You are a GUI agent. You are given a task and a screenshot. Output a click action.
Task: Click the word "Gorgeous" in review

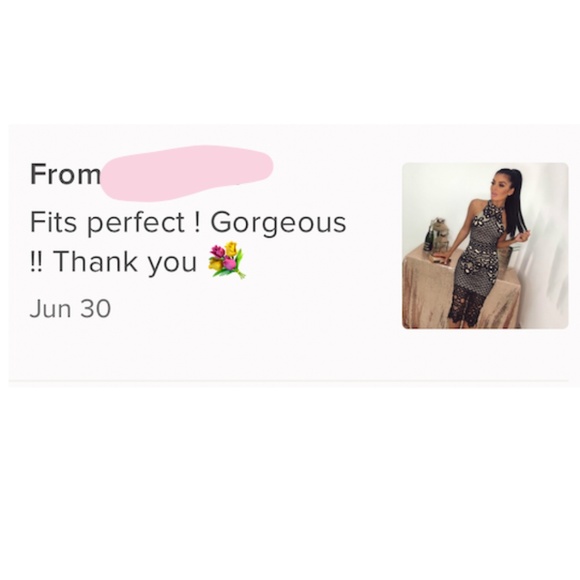click(278, 223)
